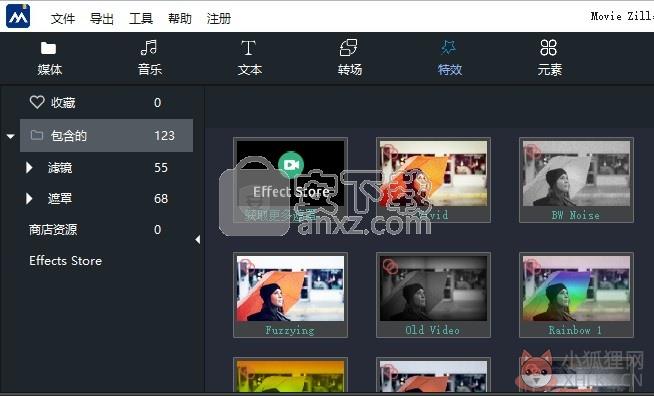Collapse the 包含的 tree arrow

tap(10, 136)
